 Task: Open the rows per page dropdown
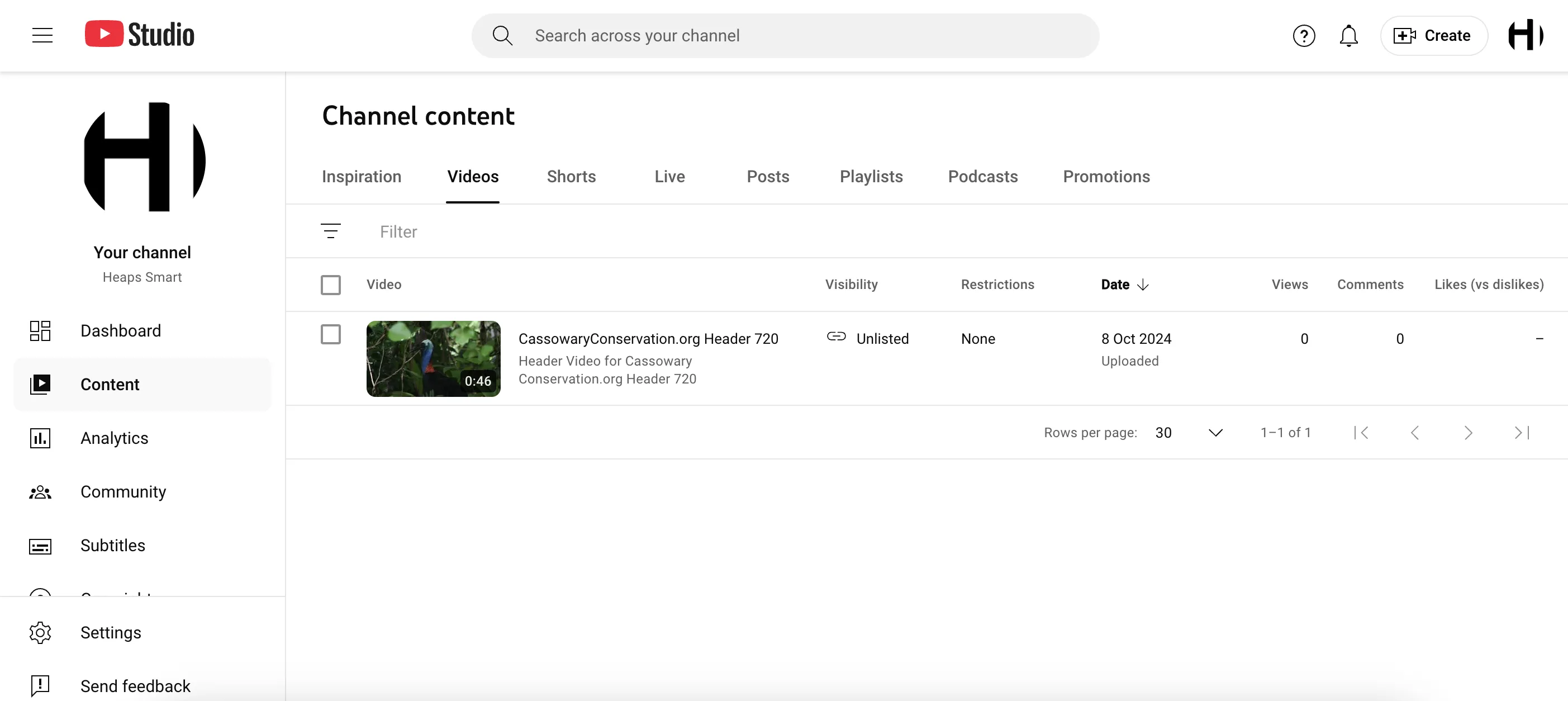[x=1189, y=433]
